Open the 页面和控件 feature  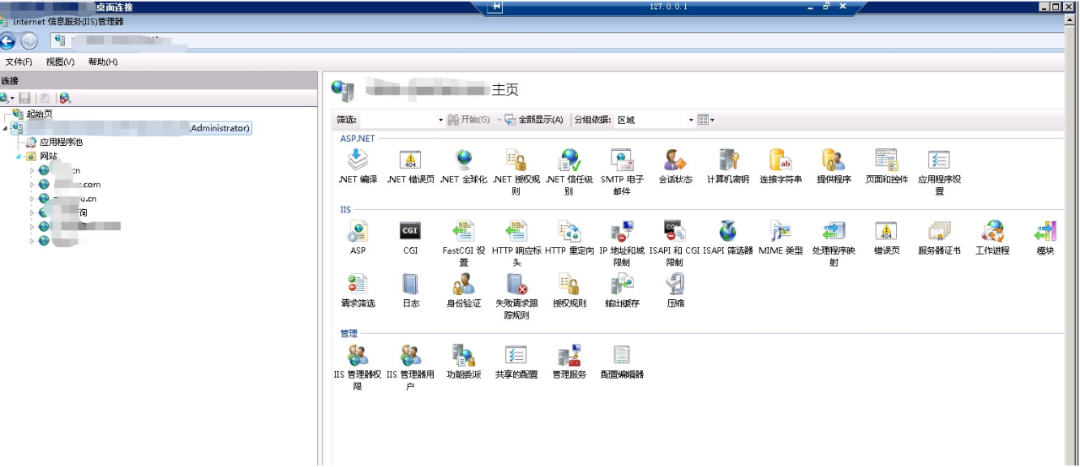point(886,167)
